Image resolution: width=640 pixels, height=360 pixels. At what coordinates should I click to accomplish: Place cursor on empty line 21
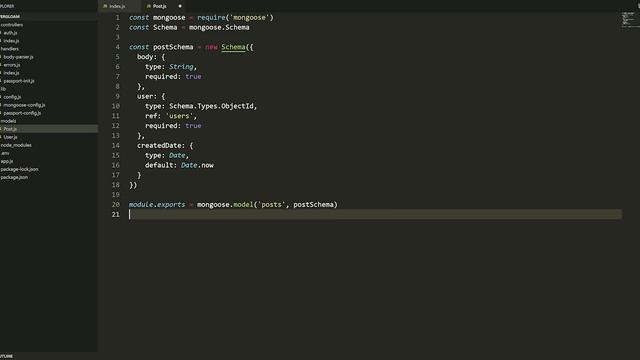coord(375,214)
